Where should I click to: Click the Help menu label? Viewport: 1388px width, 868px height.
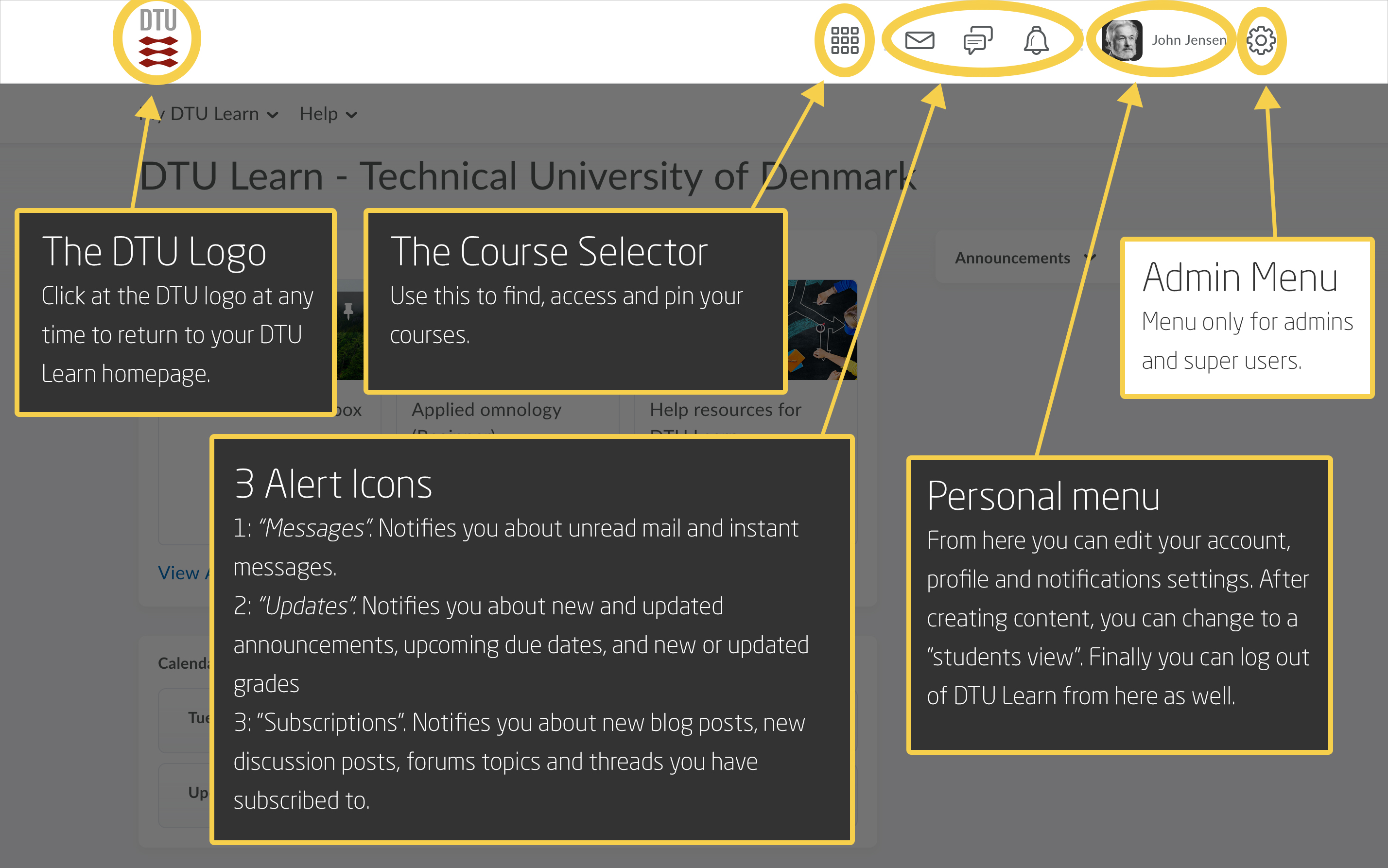pos(319,114)
